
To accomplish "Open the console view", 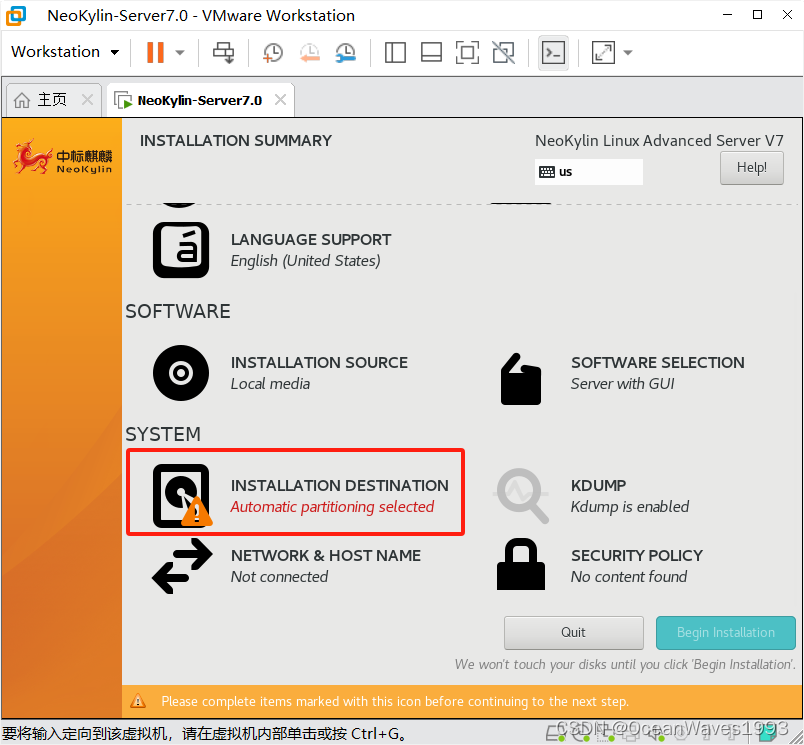I will (553, 52).
